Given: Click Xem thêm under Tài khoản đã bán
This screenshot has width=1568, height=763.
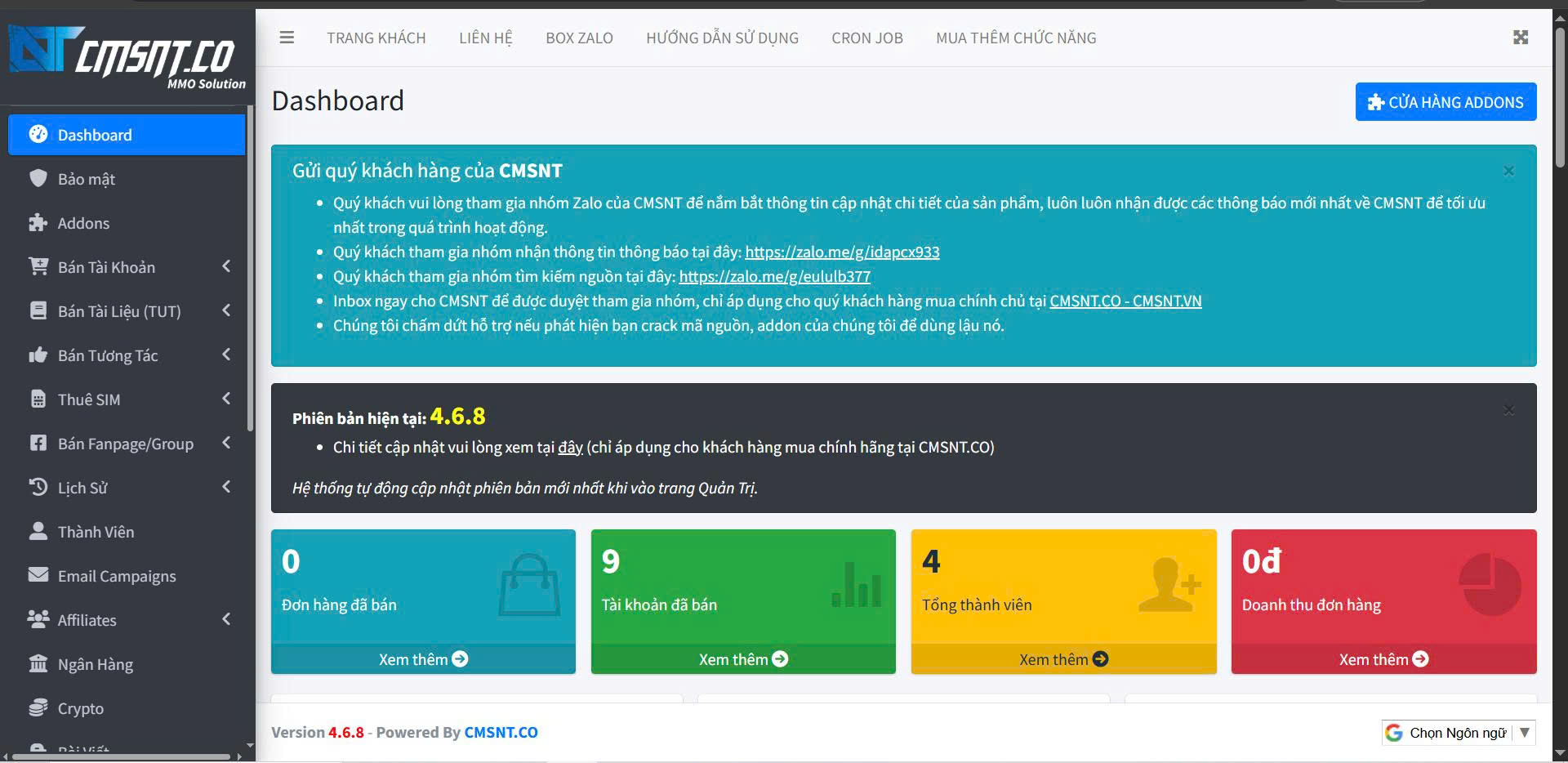Looking at the screenshot, I should [743, 659].
